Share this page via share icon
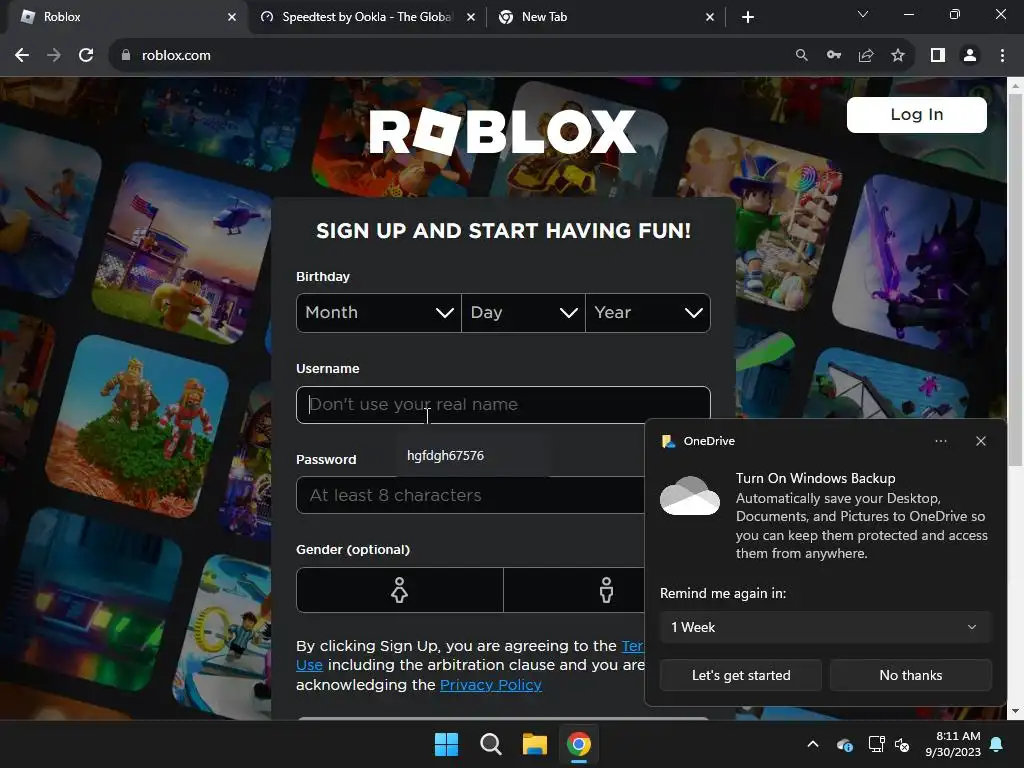This screenshot has width=1024, height=768. 866,56
